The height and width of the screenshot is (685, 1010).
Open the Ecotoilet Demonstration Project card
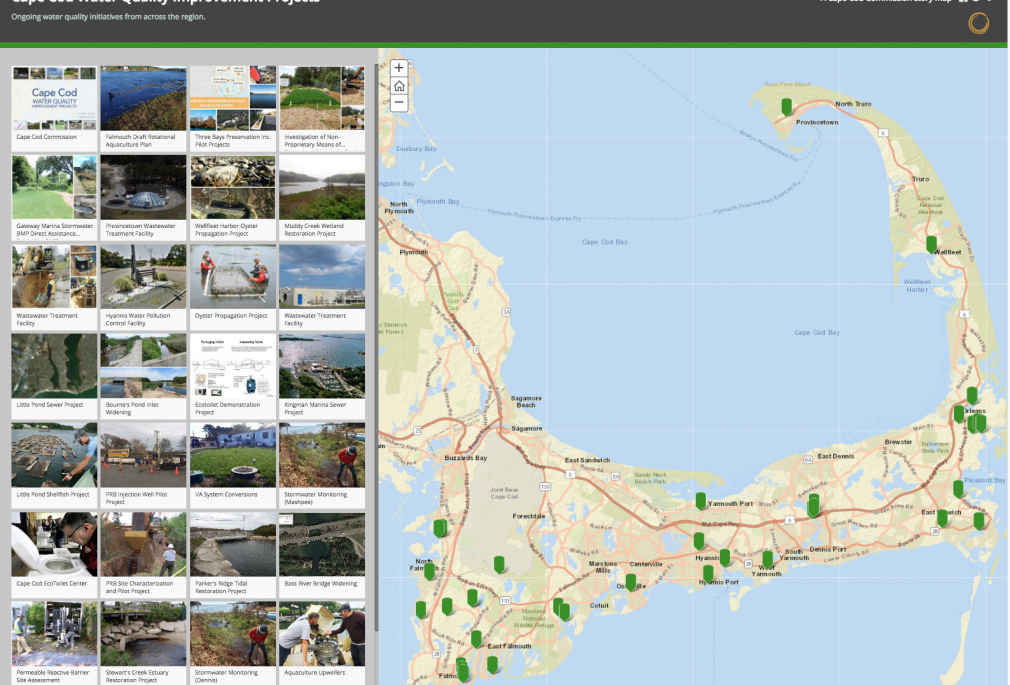[233, 376]
